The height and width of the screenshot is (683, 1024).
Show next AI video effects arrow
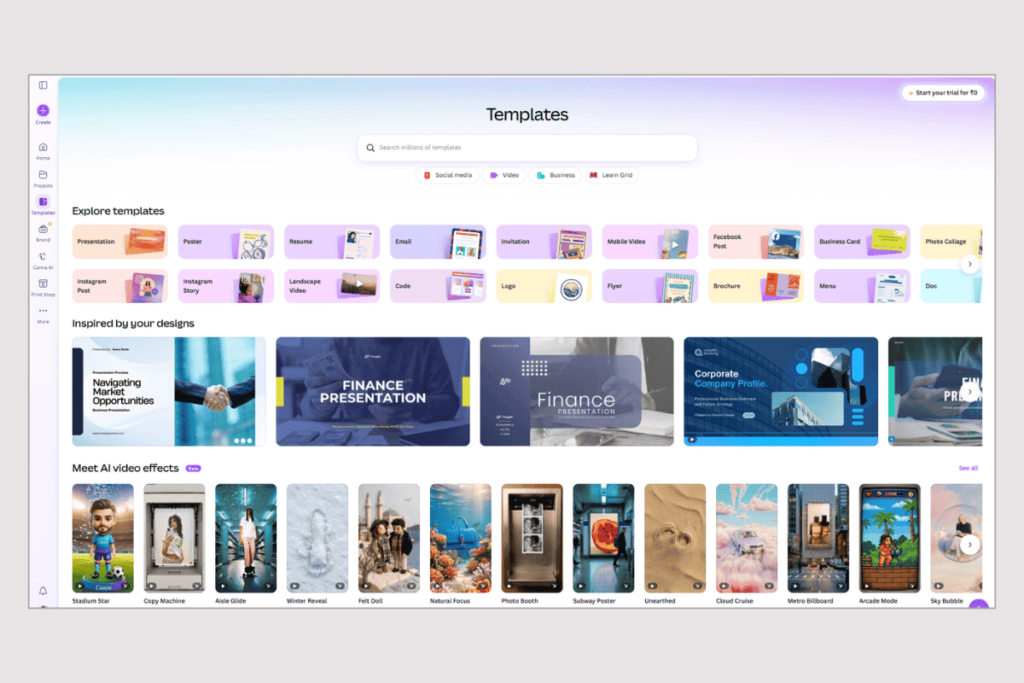coord(970,544)
